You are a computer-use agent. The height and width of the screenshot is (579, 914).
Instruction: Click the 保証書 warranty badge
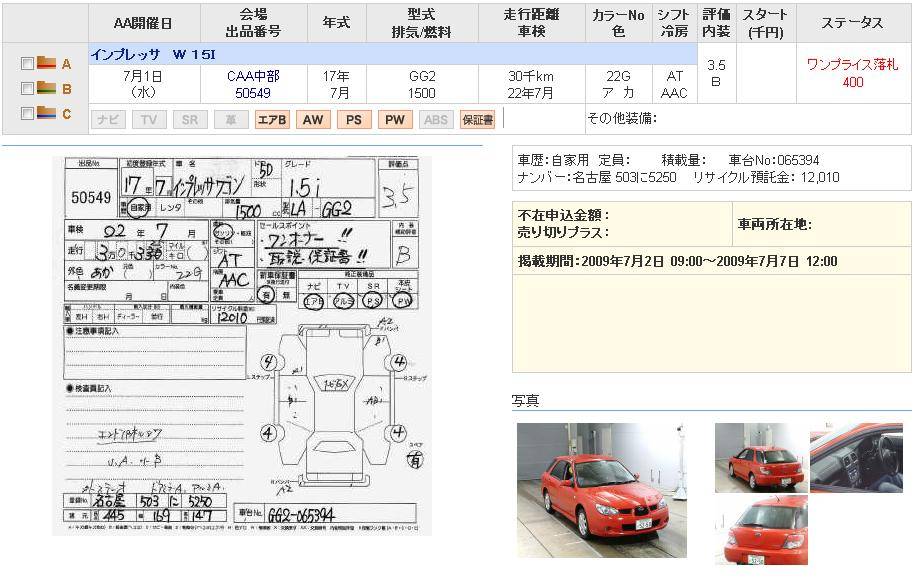pos(477,120)
